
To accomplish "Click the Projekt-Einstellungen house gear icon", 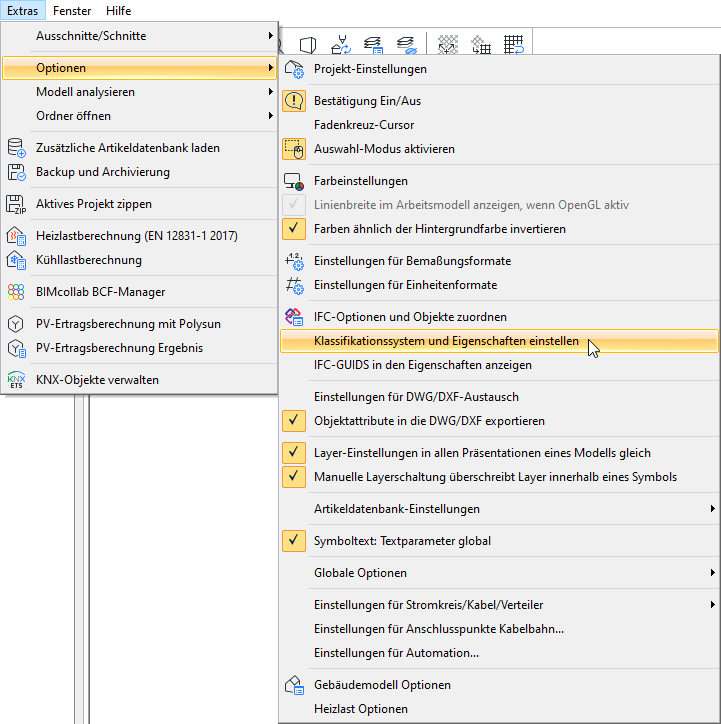I will pos(294,69).
